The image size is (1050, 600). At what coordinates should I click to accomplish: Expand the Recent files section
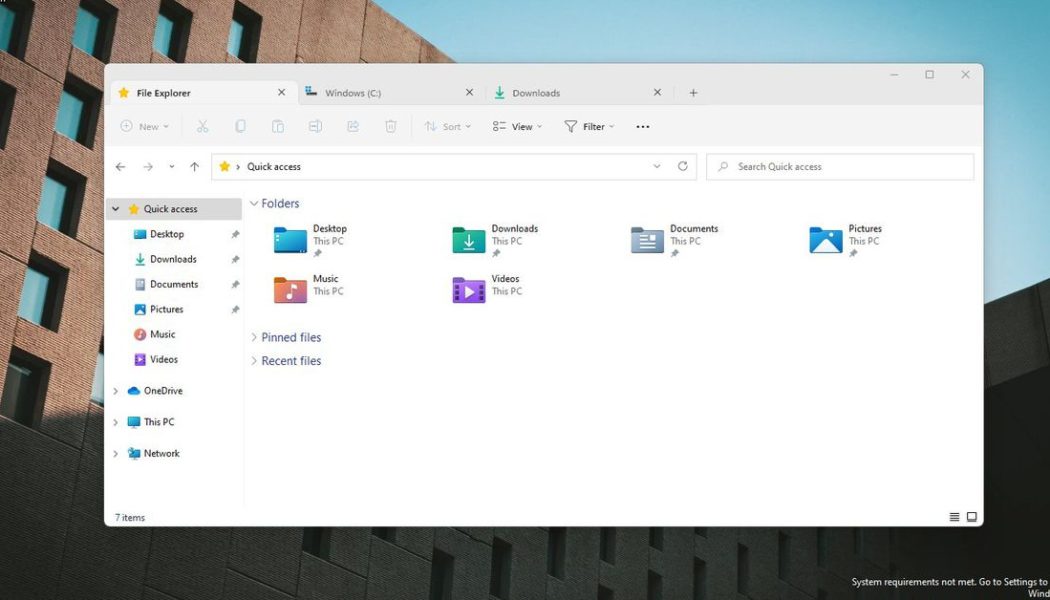pyautogui.click(x=287, y=360)
